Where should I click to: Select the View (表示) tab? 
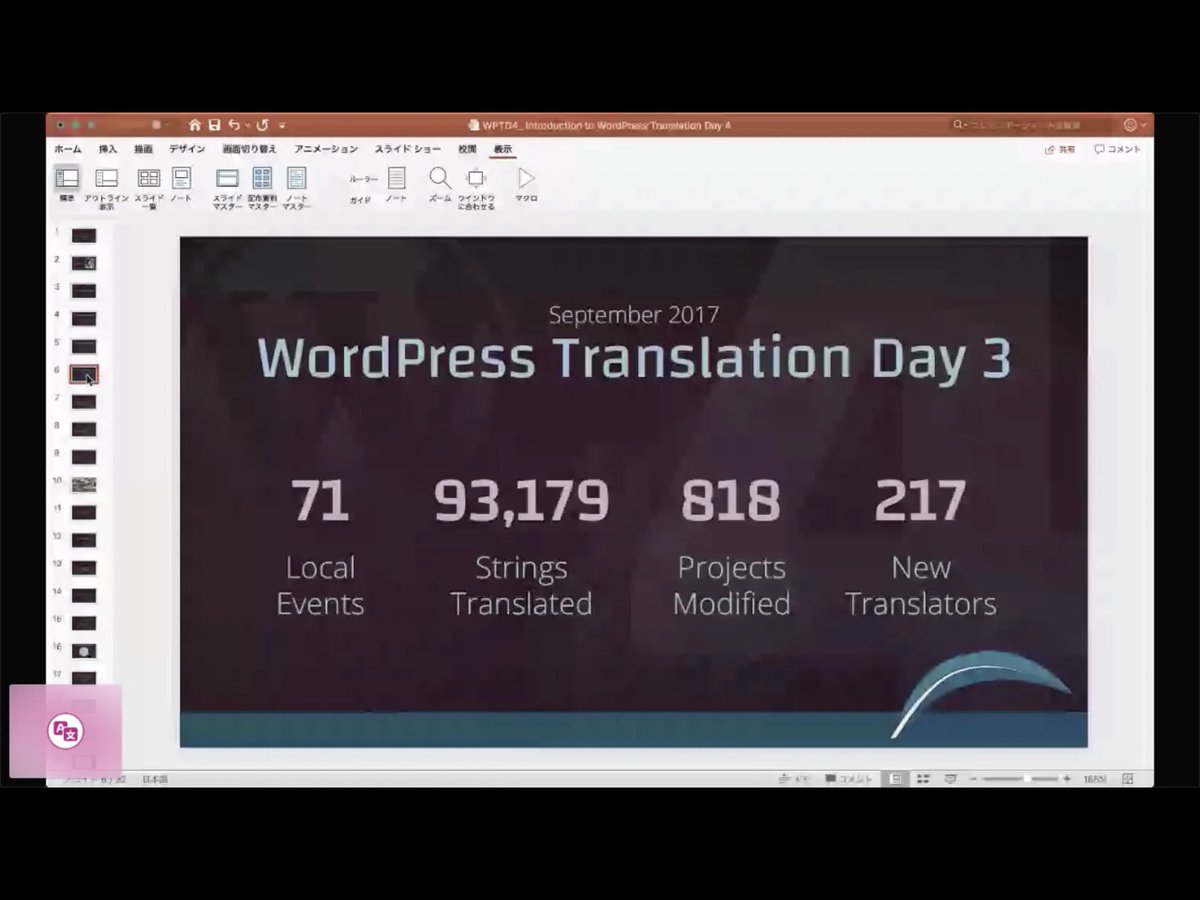click(x=503, y=149)
